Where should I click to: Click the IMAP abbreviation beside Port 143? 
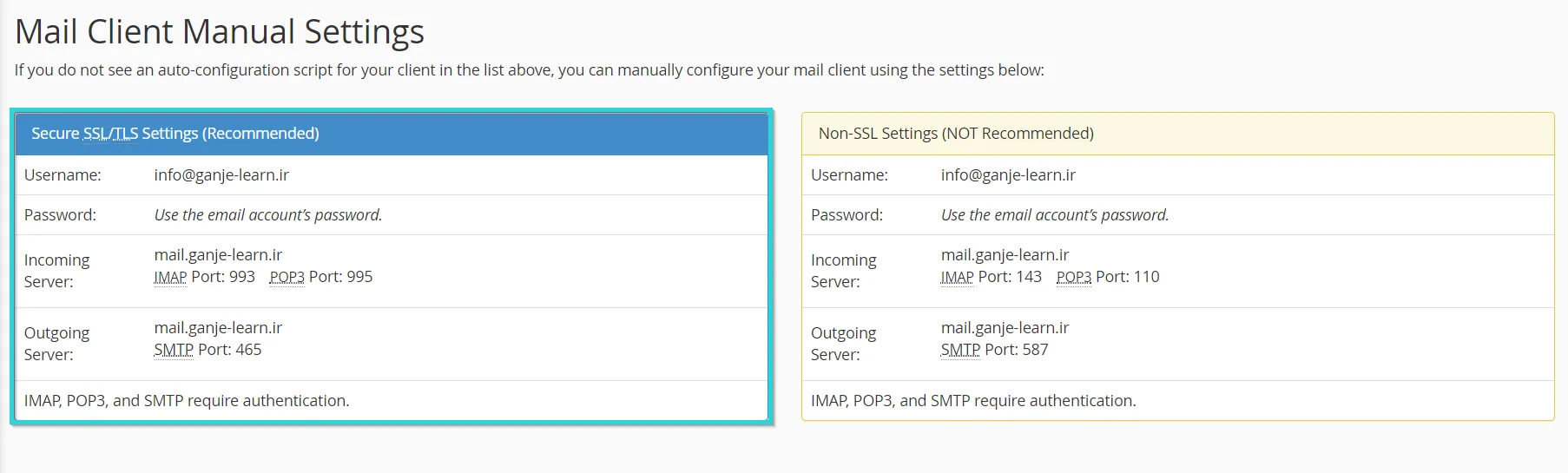[957, 278]
